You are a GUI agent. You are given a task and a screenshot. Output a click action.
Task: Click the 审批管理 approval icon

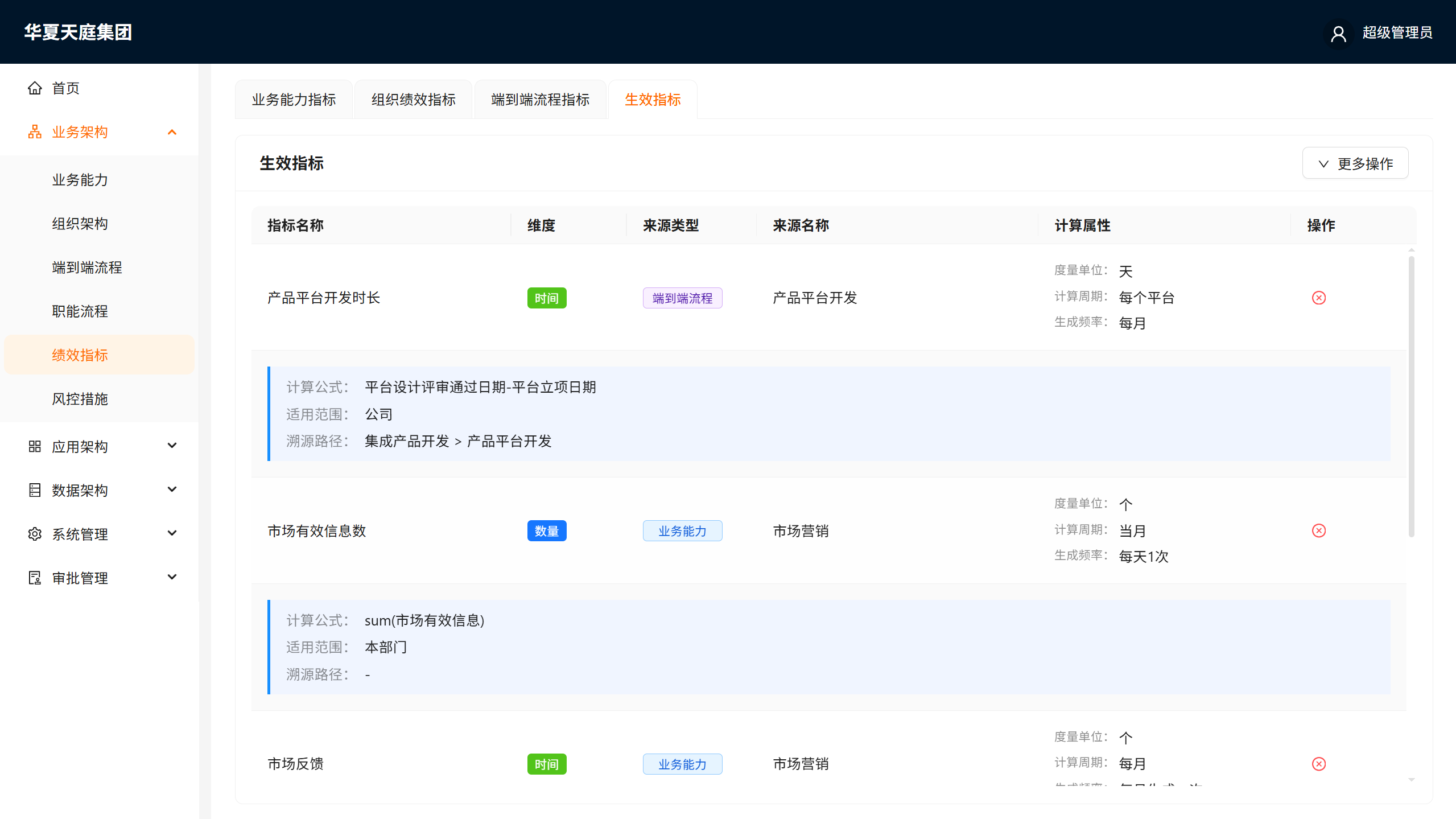tap(35, 578)
